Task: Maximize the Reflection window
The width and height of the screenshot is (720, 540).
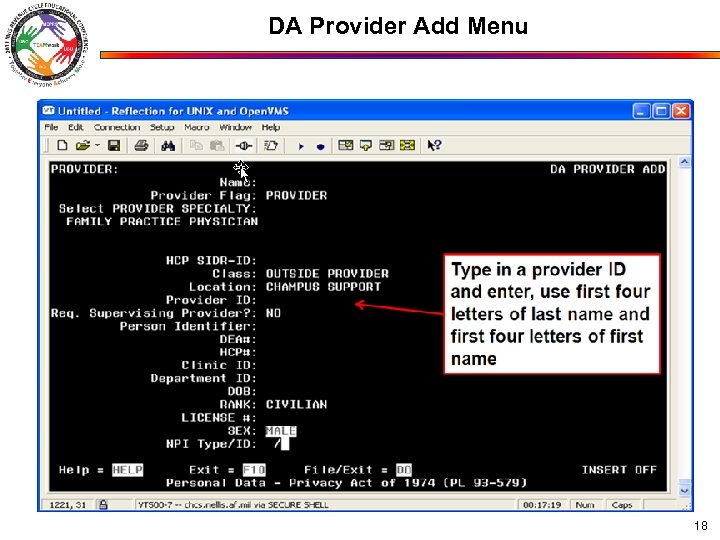Action: tap(661, 111)
